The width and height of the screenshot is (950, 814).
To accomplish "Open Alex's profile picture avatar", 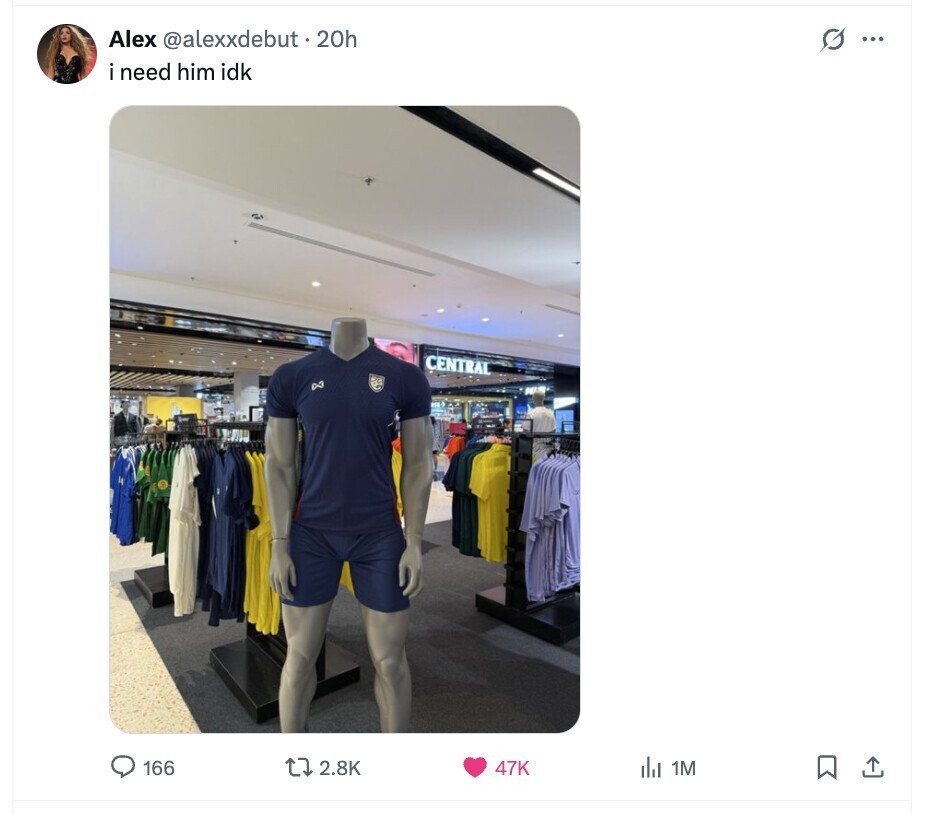I will click(x=67, y=54).
